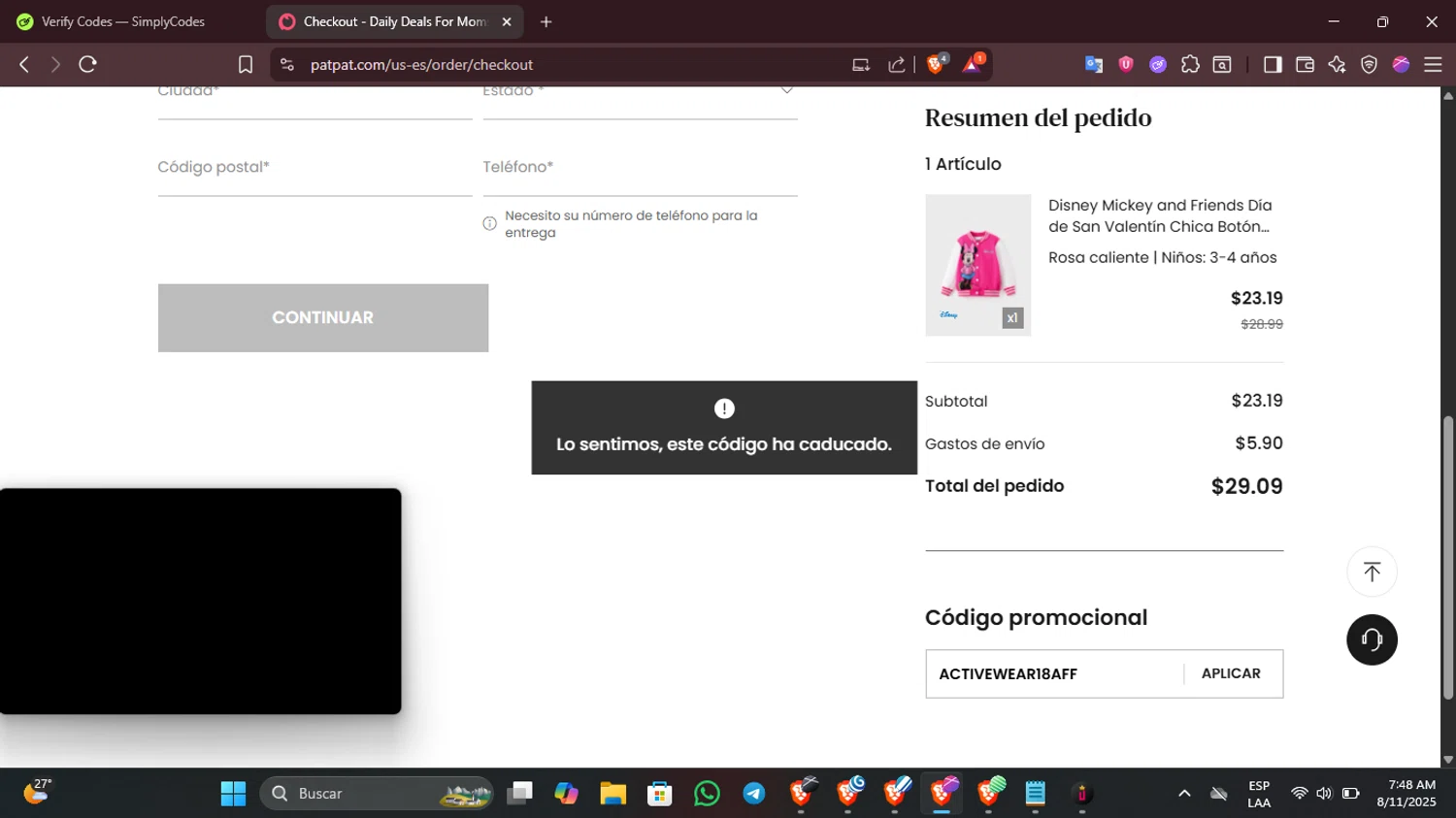Open Brave Wallet icon
The height and width of the screenshot is (818, 1456).
pos(1305,64)
